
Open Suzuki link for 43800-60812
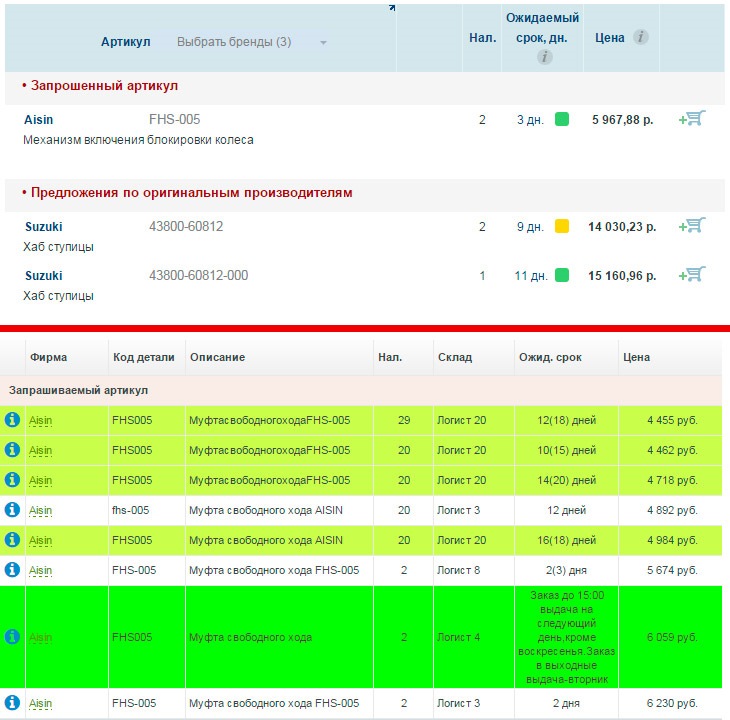coord(43,227)
